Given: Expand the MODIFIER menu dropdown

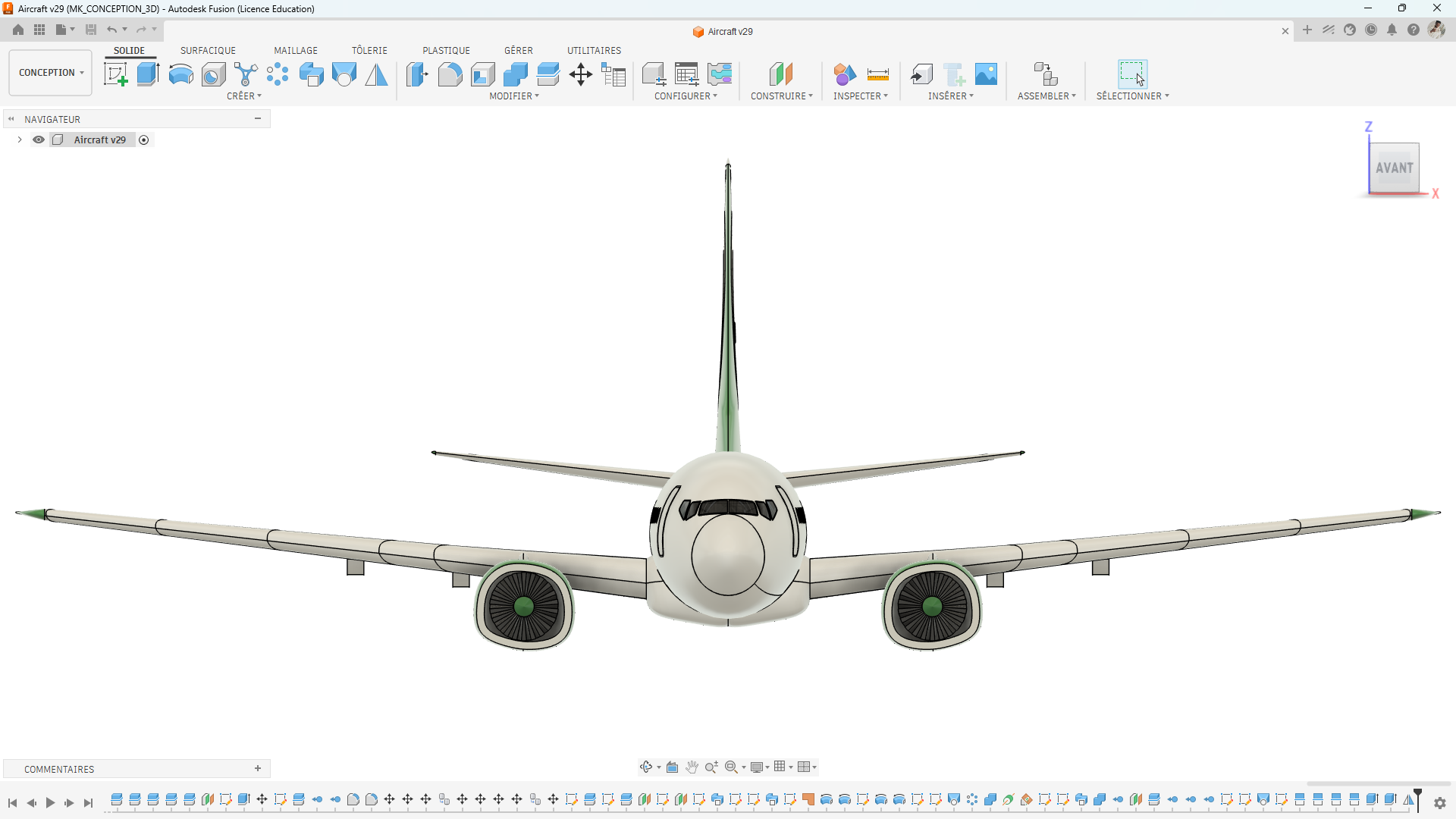Looking at the screenshot, I should pos(514,96).
